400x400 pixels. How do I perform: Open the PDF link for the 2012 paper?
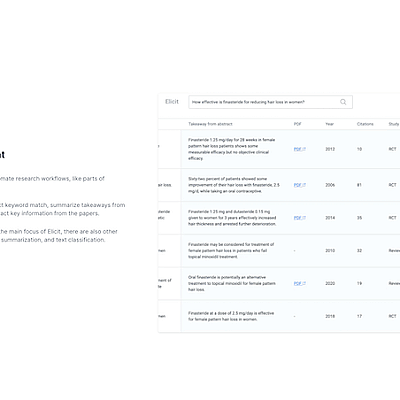(300, 149)
